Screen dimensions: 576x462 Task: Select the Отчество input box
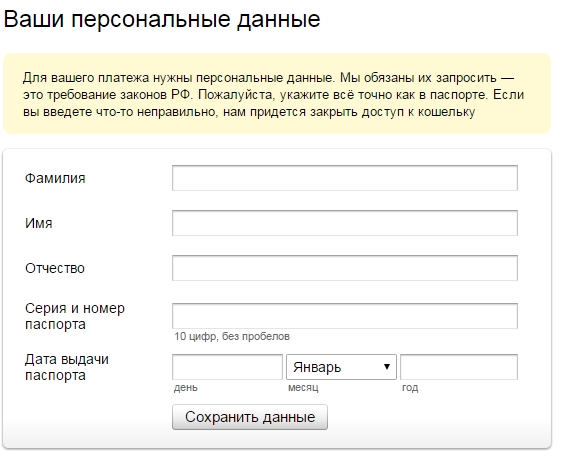345,268
